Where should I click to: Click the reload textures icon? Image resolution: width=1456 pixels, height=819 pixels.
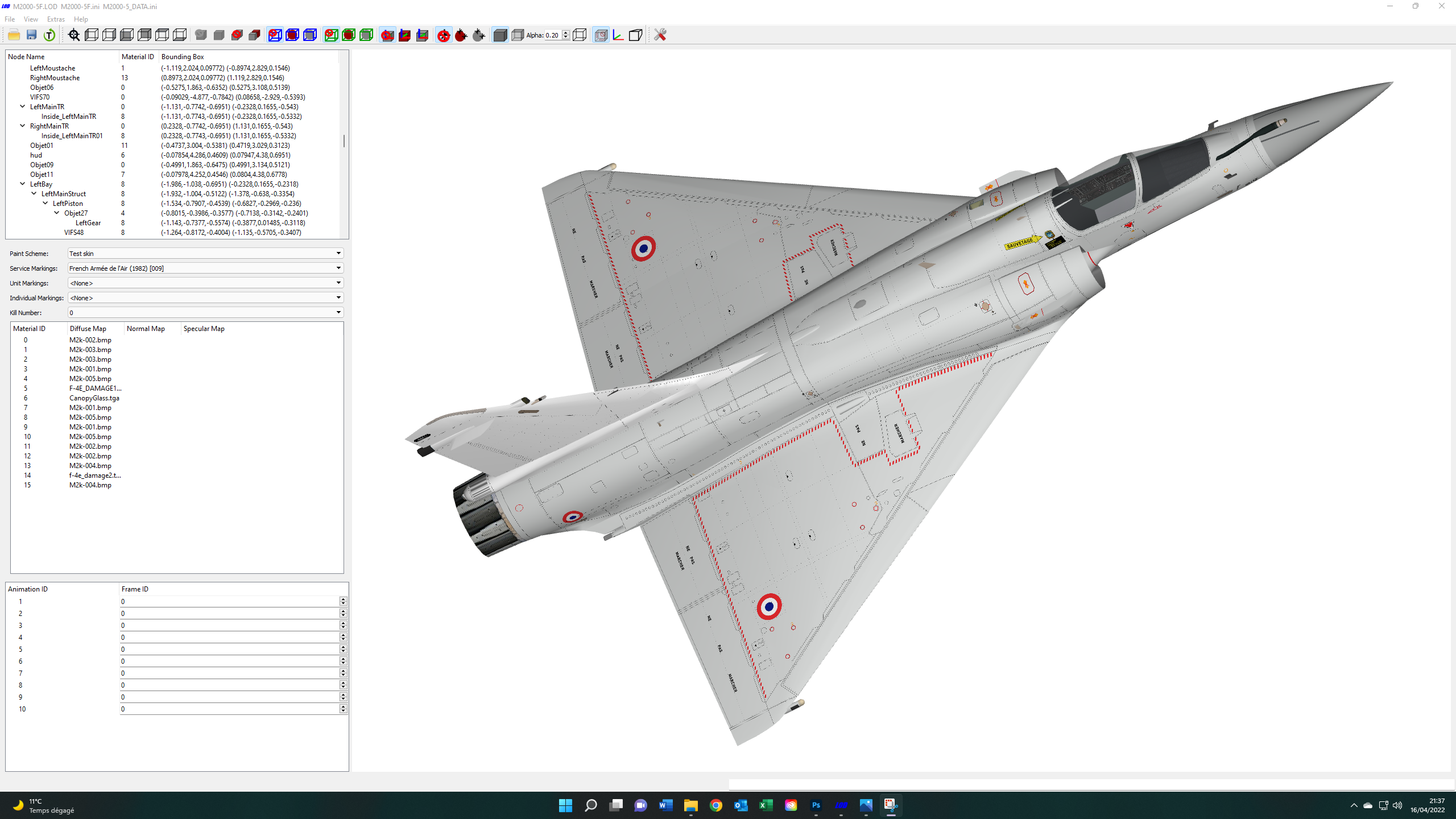click(x=49, y=35)
